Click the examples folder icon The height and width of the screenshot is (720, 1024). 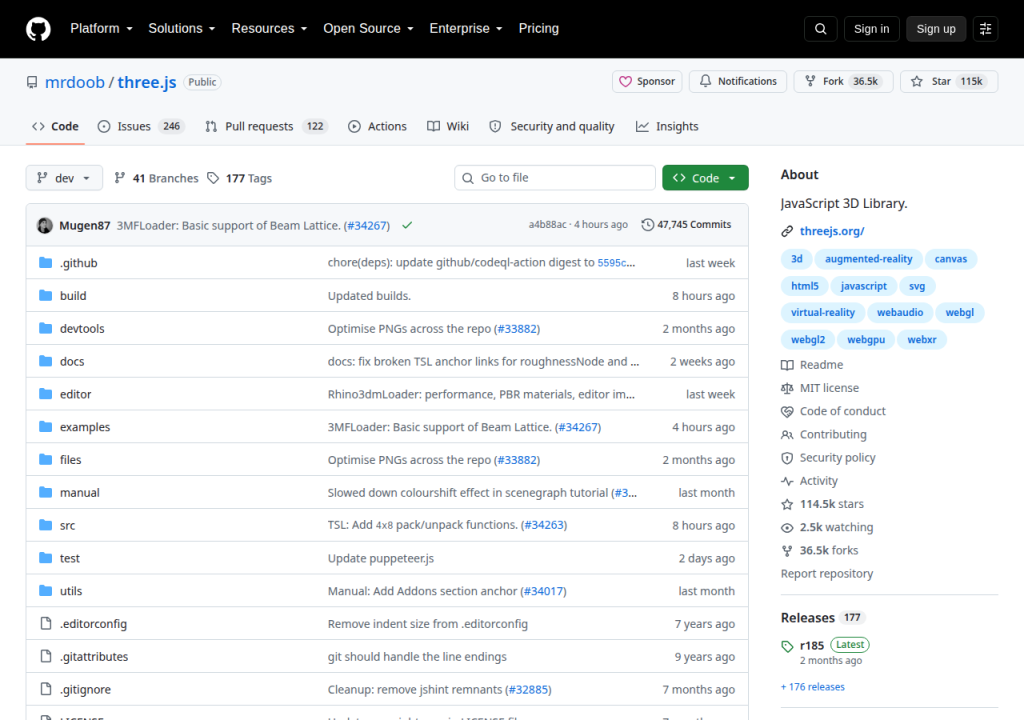tap(46, 427)
